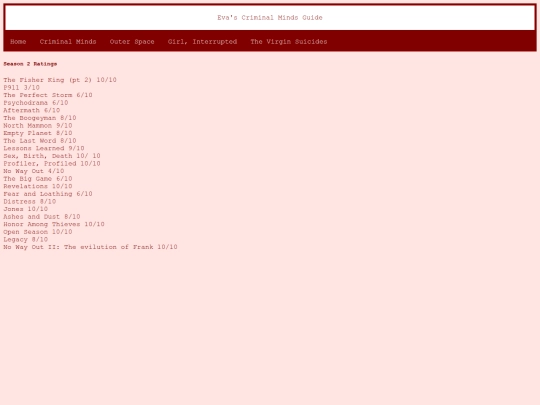Screen dimensions: 540x405
Task: Click The Big Game 6/10 line
Action: coord(38,178)
